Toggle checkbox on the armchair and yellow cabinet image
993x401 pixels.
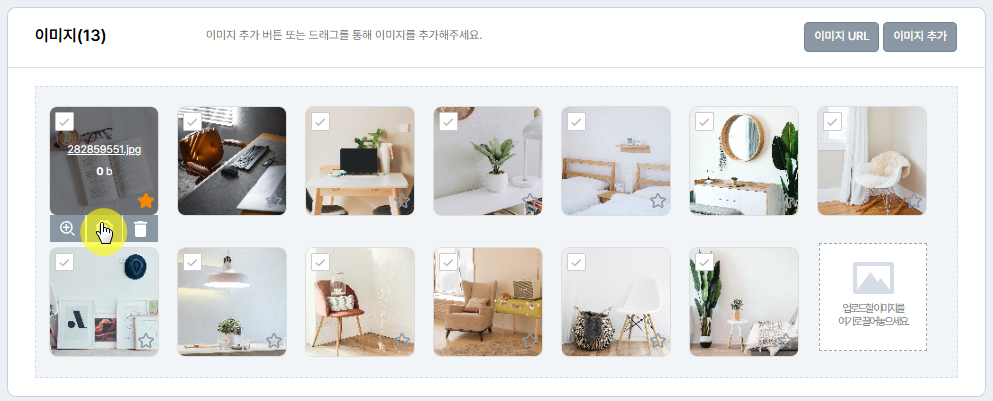click(x=448, y=262)
